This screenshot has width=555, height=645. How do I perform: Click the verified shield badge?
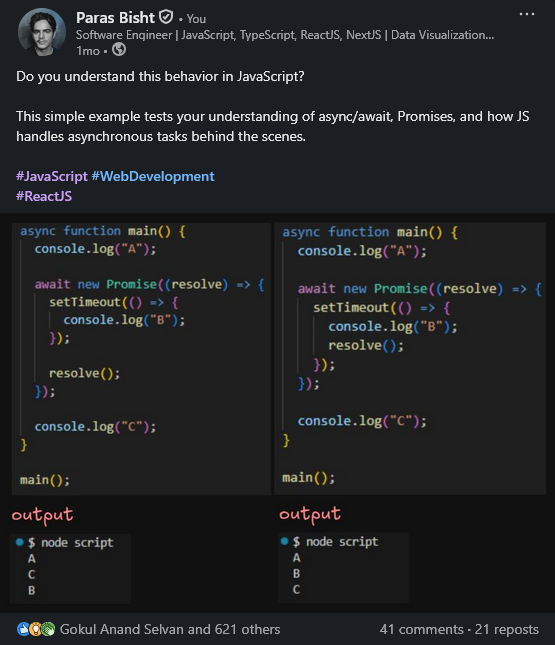(x=166, y=17)
